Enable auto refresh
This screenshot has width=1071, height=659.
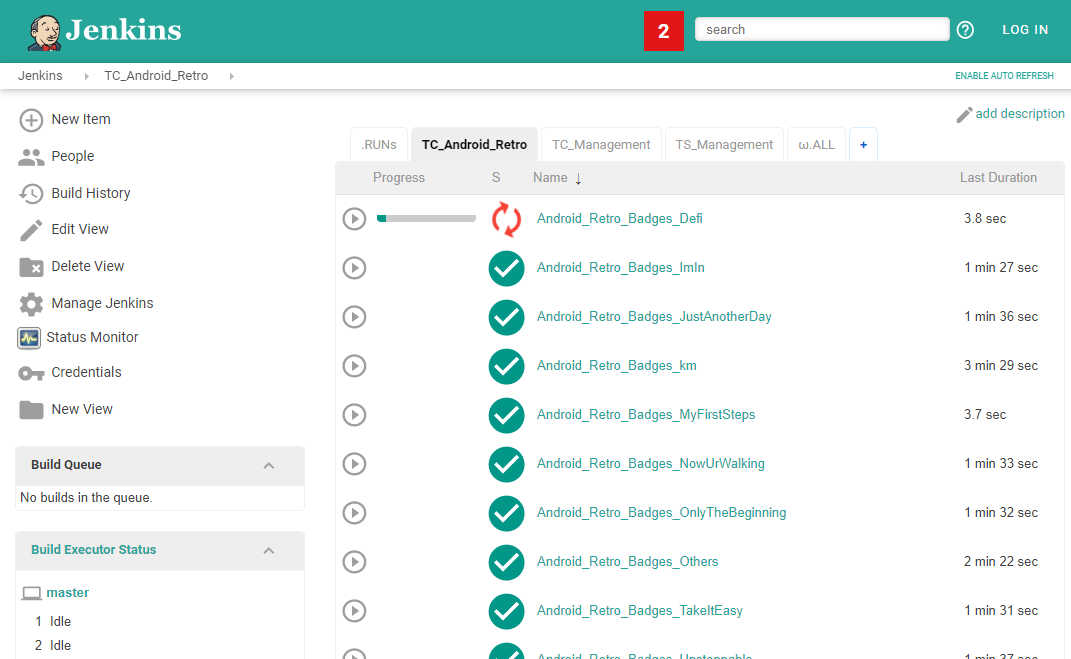tap(1004, 76)
